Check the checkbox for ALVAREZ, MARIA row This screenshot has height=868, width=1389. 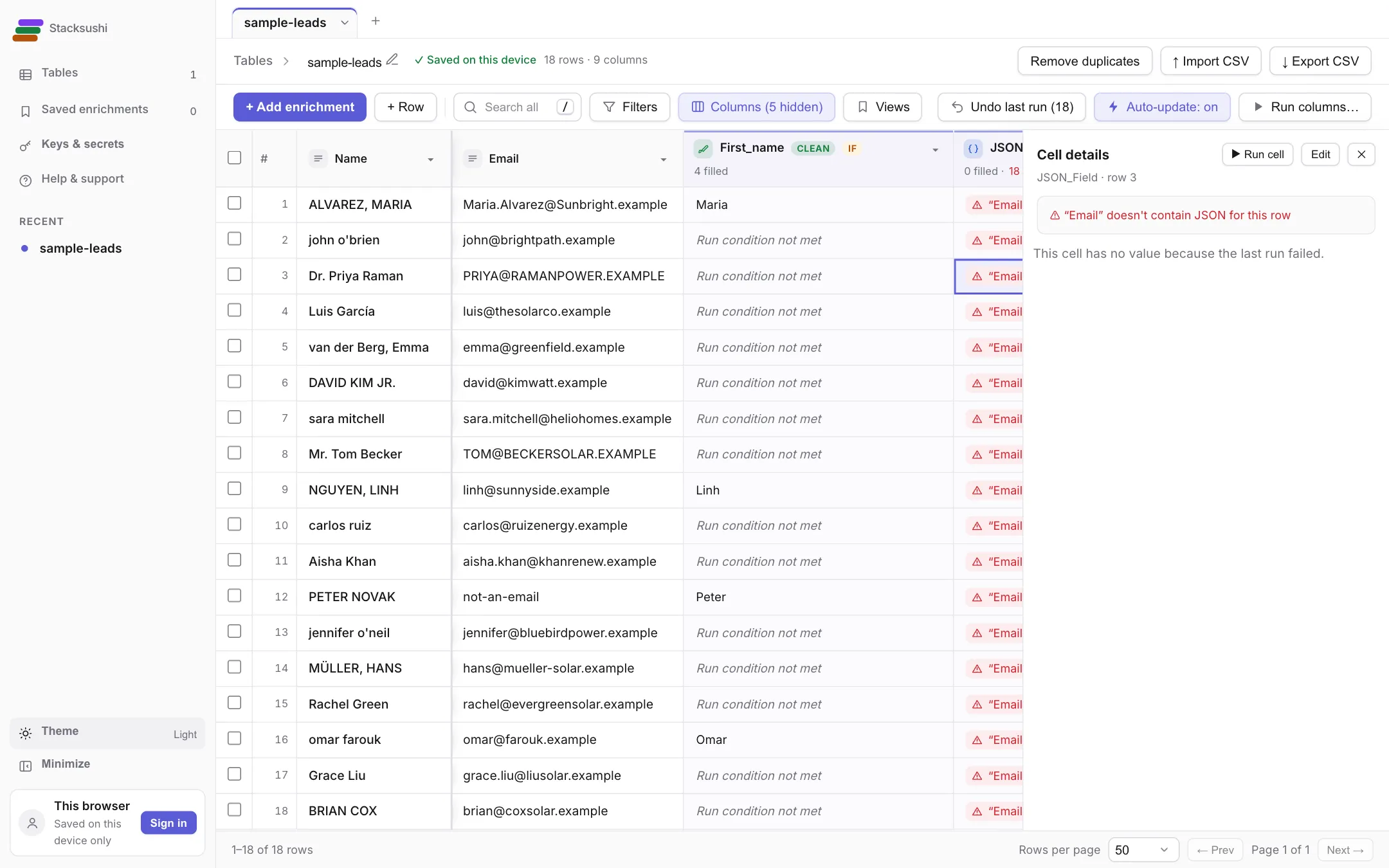click(x=235, y=203)
